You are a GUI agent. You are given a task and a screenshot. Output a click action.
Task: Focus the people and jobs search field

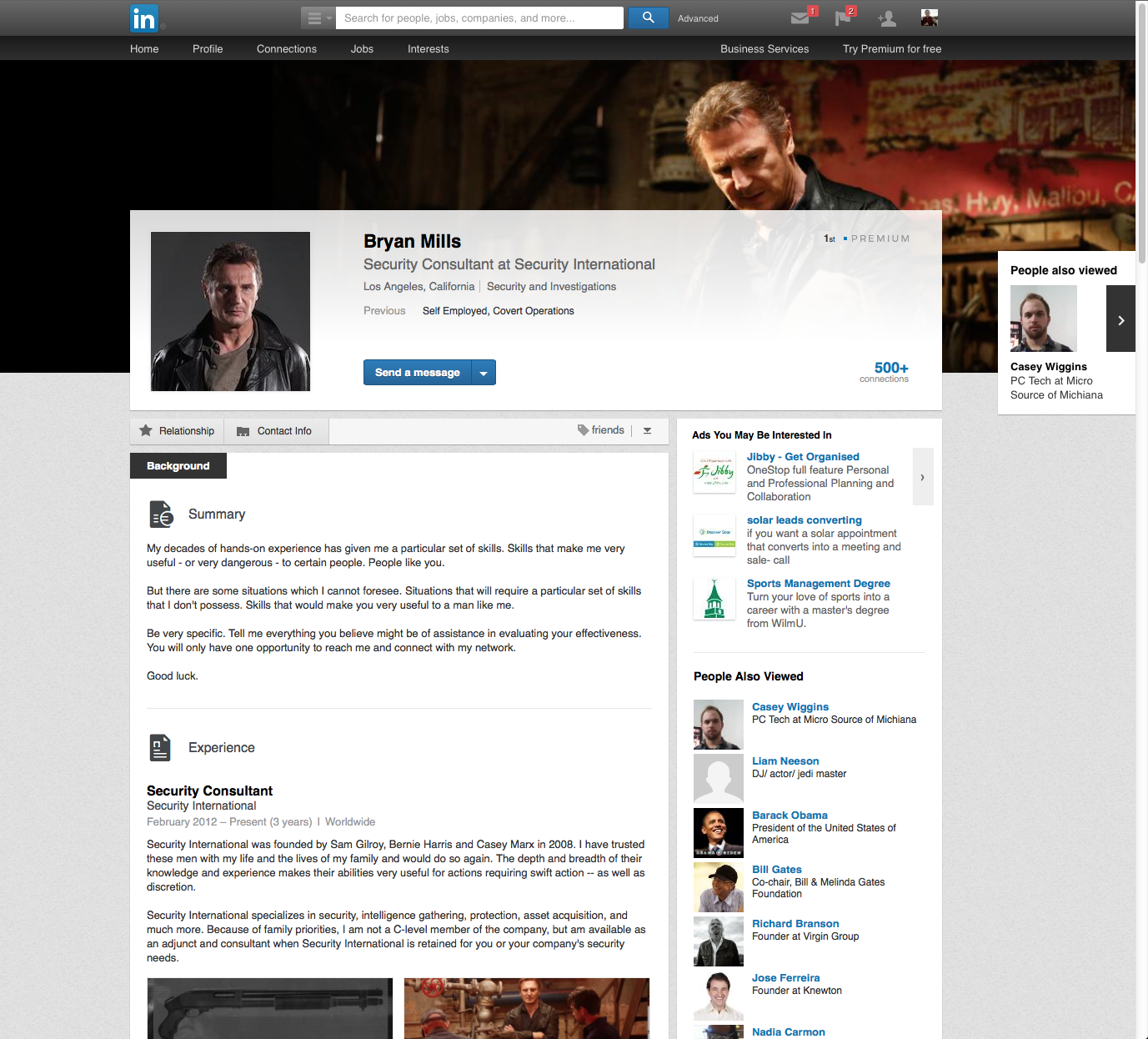click(479, 18)
